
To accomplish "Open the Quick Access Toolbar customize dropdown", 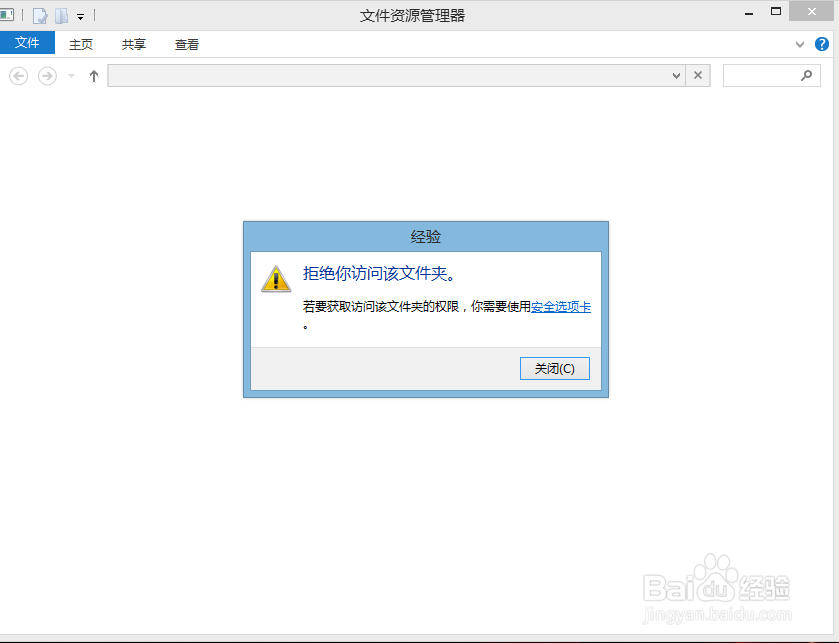I will pyautogui.click(x=80, y=15).
